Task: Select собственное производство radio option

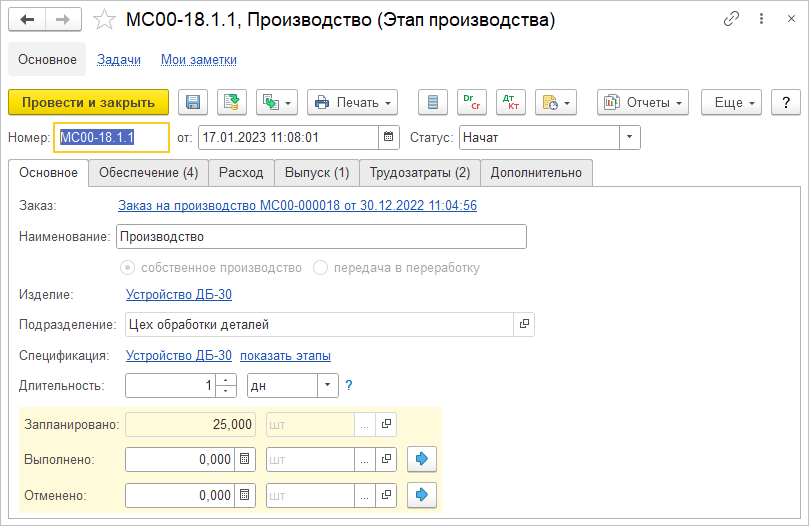Action: tap(127, 268)
